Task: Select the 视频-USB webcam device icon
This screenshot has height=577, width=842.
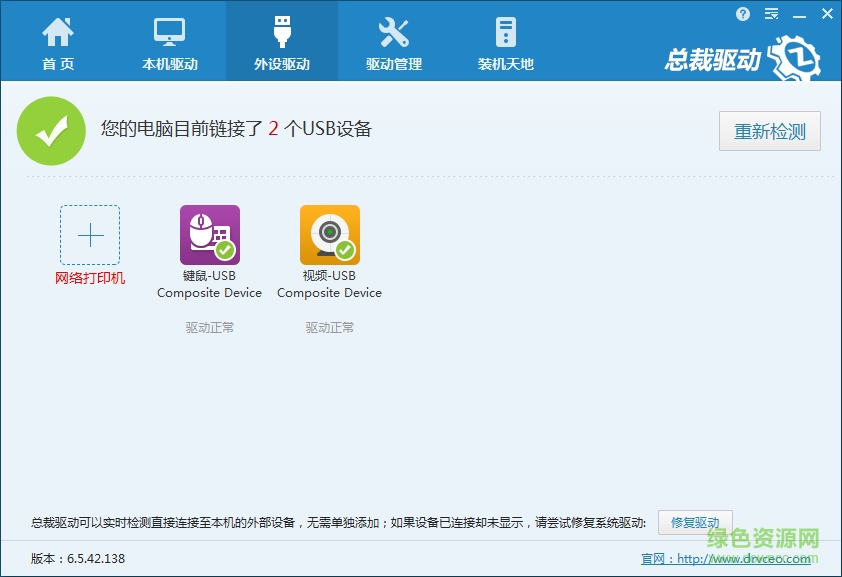Action: [330, 235]
